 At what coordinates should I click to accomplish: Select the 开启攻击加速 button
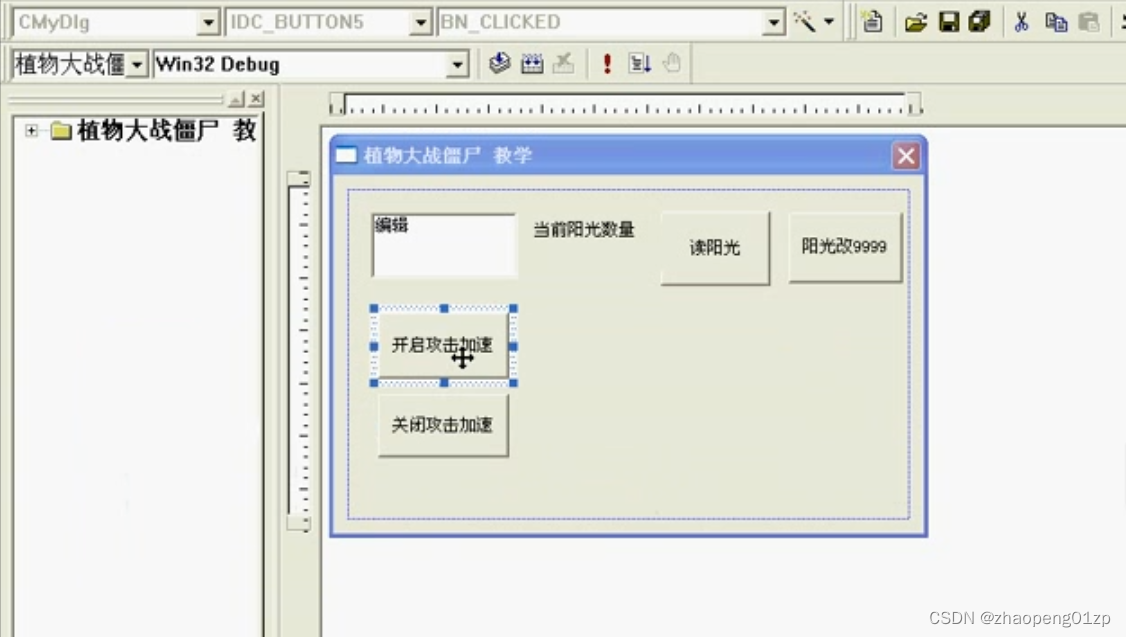click(x=443, y=345)
